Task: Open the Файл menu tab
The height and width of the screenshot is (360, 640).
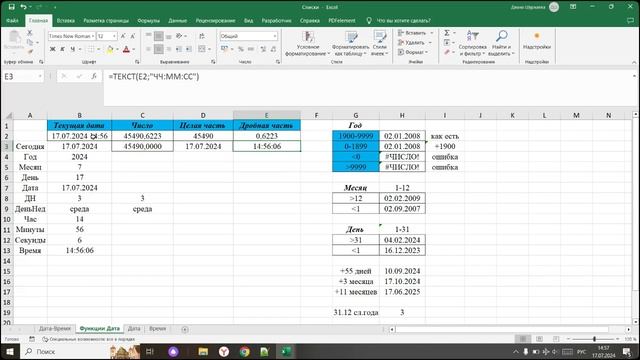Action: [x=12, y=20]
